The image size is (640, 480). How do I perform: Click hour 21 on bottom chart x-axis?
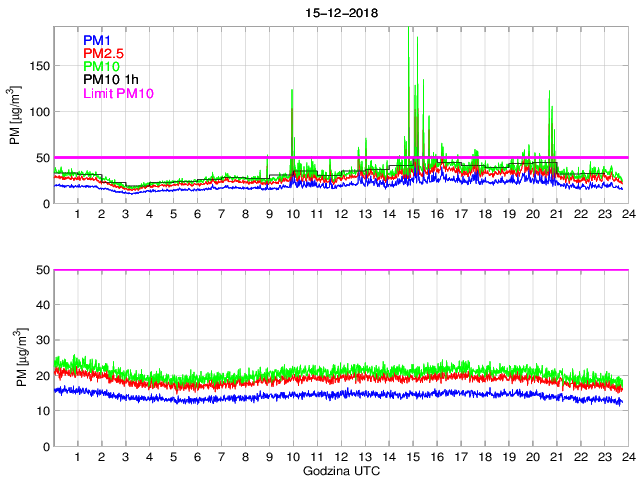(556, 457)
